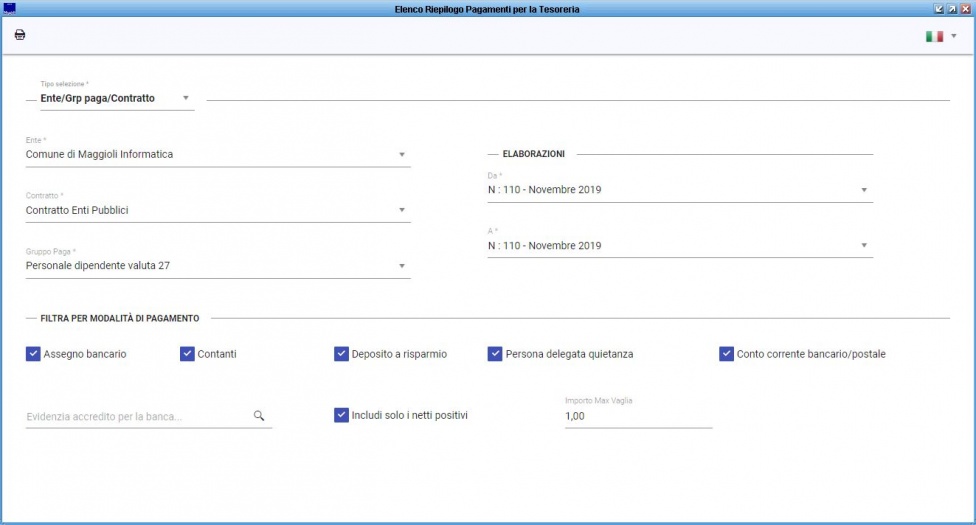Open the Tipo selezione dropdown
The image size is (976, 525).
(x=117, y=98)
